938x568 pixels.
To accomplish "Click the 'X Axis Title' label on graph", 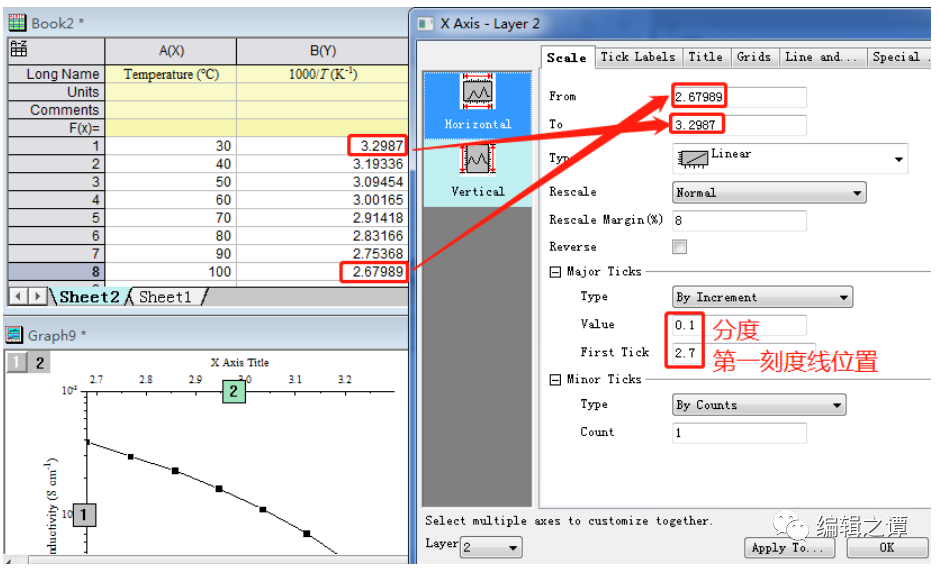I will click(x=240, y=362).
